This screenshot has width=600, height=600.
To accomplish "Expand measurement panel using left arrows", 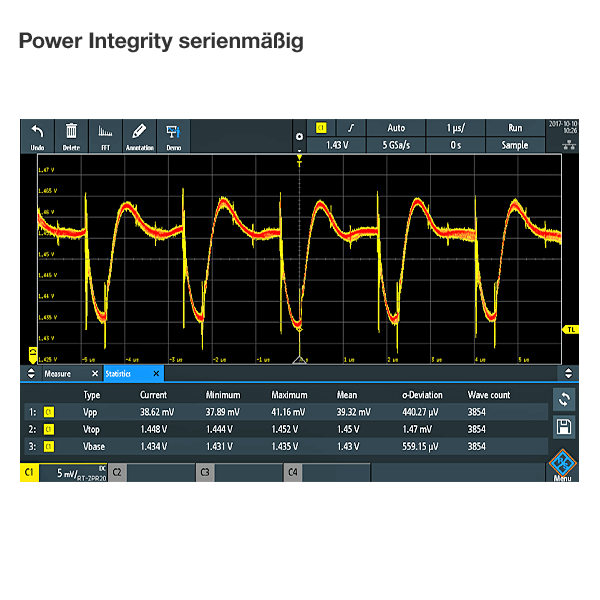I will [x=31, y=373].
